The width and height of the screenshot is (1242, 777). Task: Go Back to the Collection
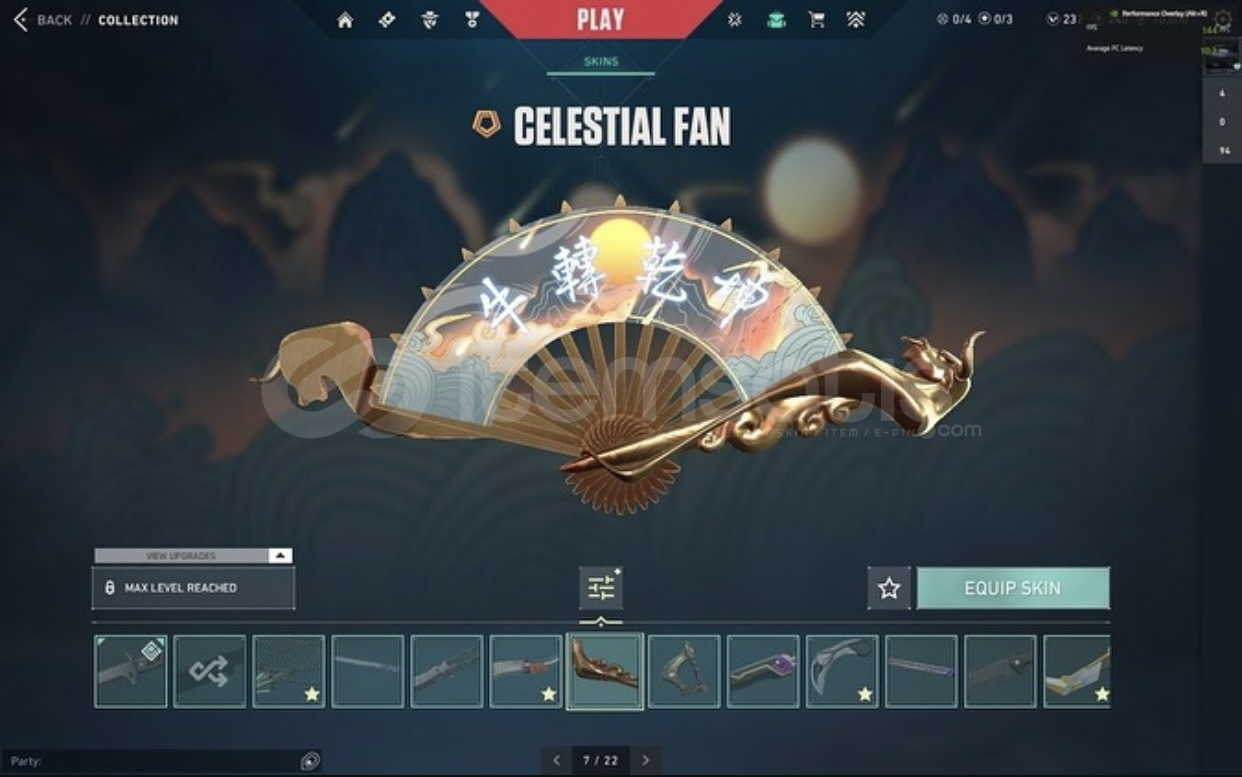(95, 20)
